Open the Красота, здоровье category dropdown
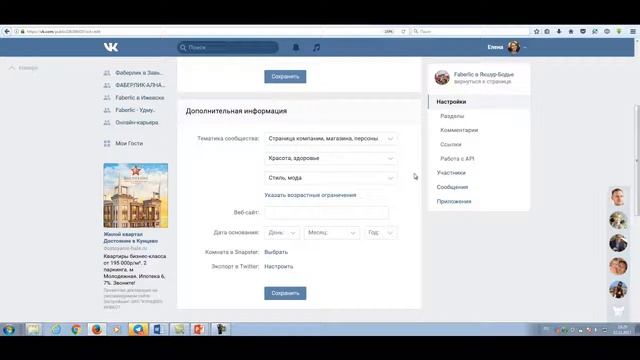 click(331, 158)
